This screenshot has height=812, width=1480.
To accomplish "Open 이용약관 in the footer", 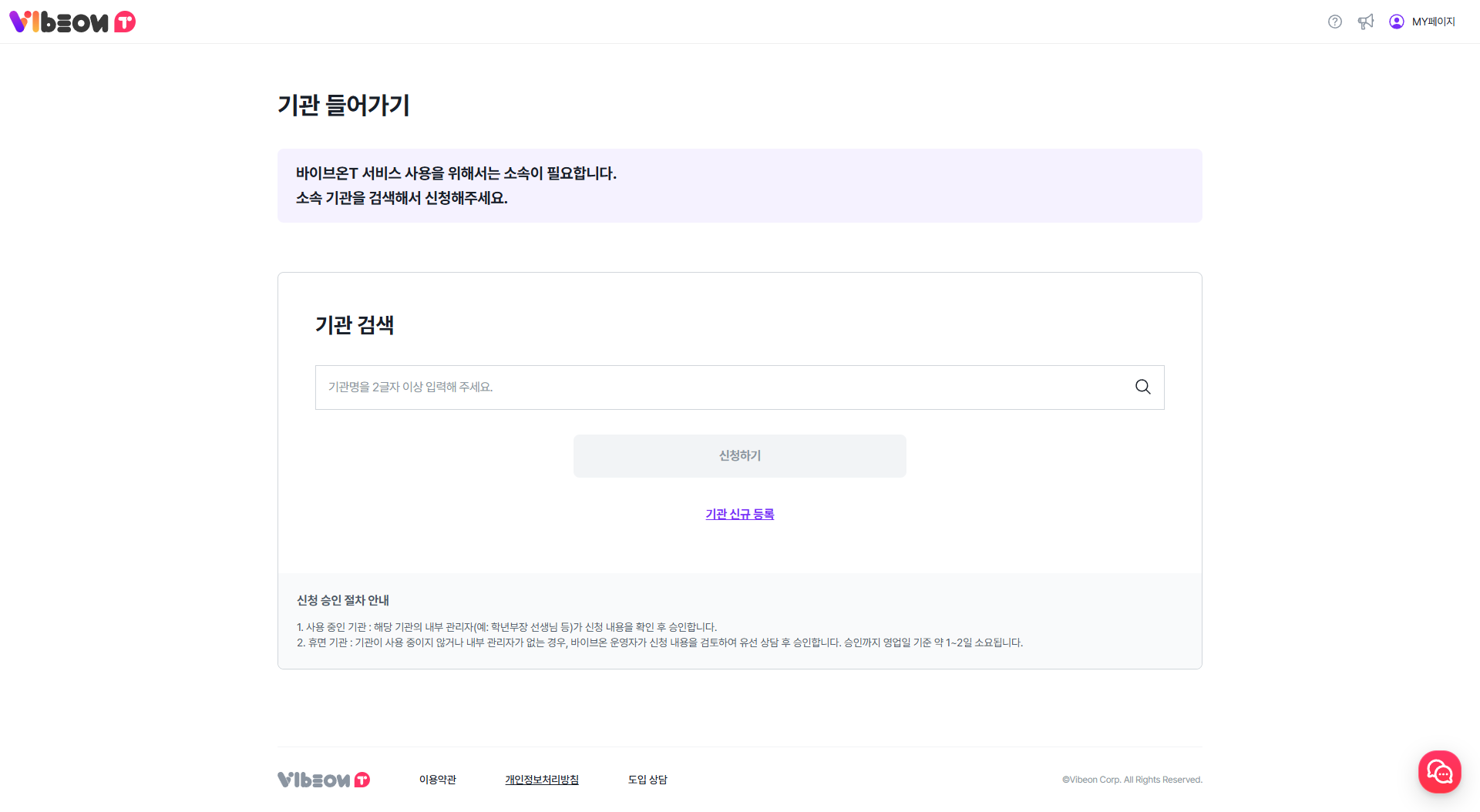I will pyautogui.click(x=438, y=780).
